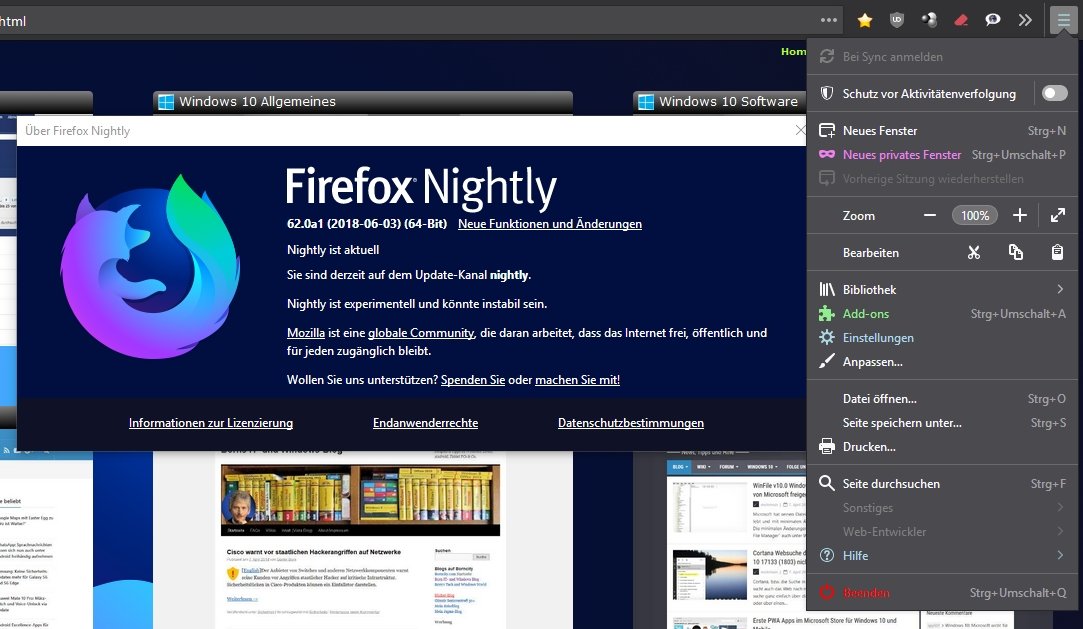Open Add-ons manager
Image resolution: width=1083 pixels, height=629 pixels.
coord(941,313)
